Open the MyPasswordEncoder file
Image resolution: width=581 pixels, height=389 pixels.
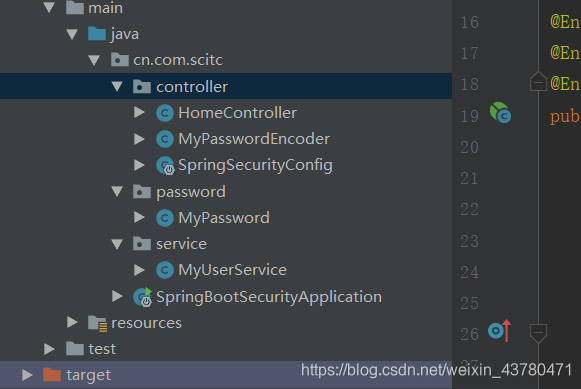click(254, 139)
